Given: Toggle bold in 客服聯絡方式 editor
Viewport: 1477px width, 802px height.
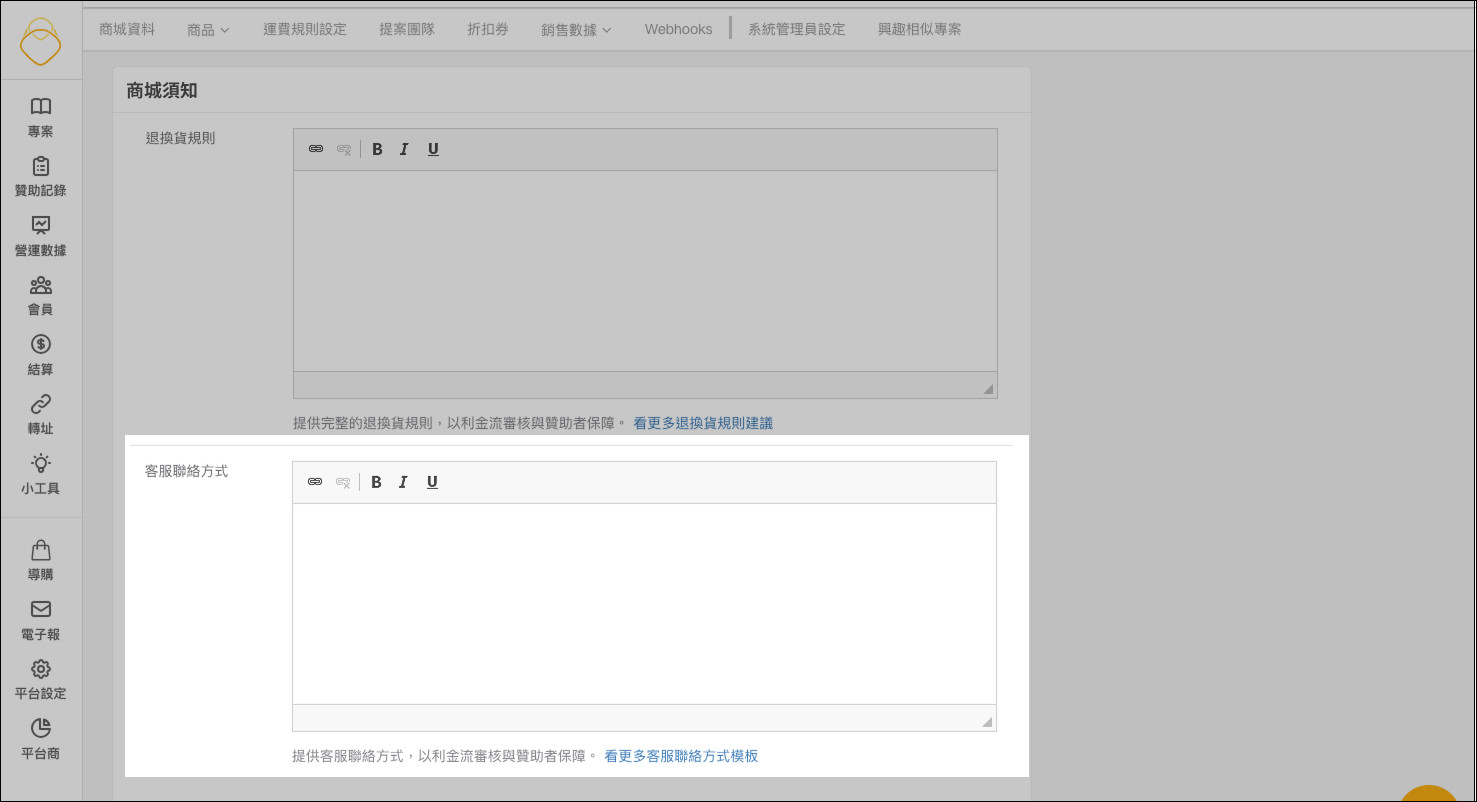Looking at the screenshot, I should 376,482.
